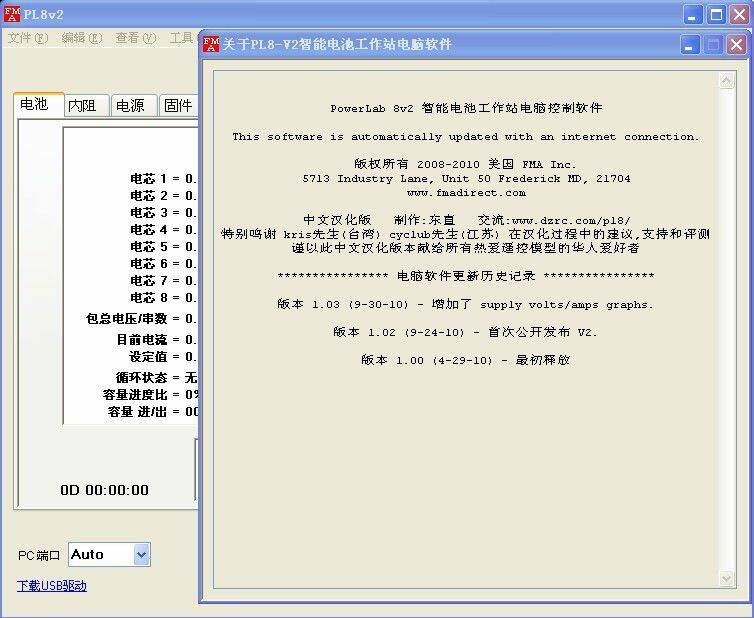Close the About PL8-V2 dialog
754x618 pixels.
(736, 45)
